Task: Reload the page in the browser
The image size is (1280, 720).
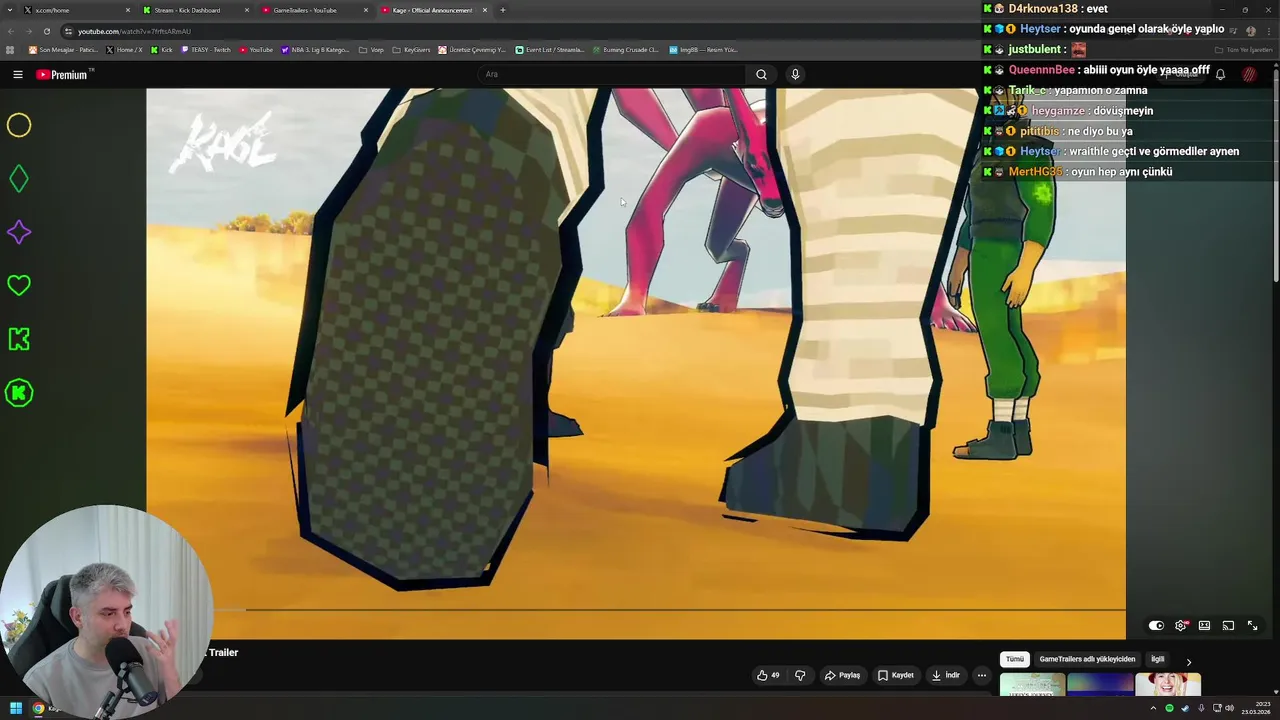Action: tap(46, 31)
